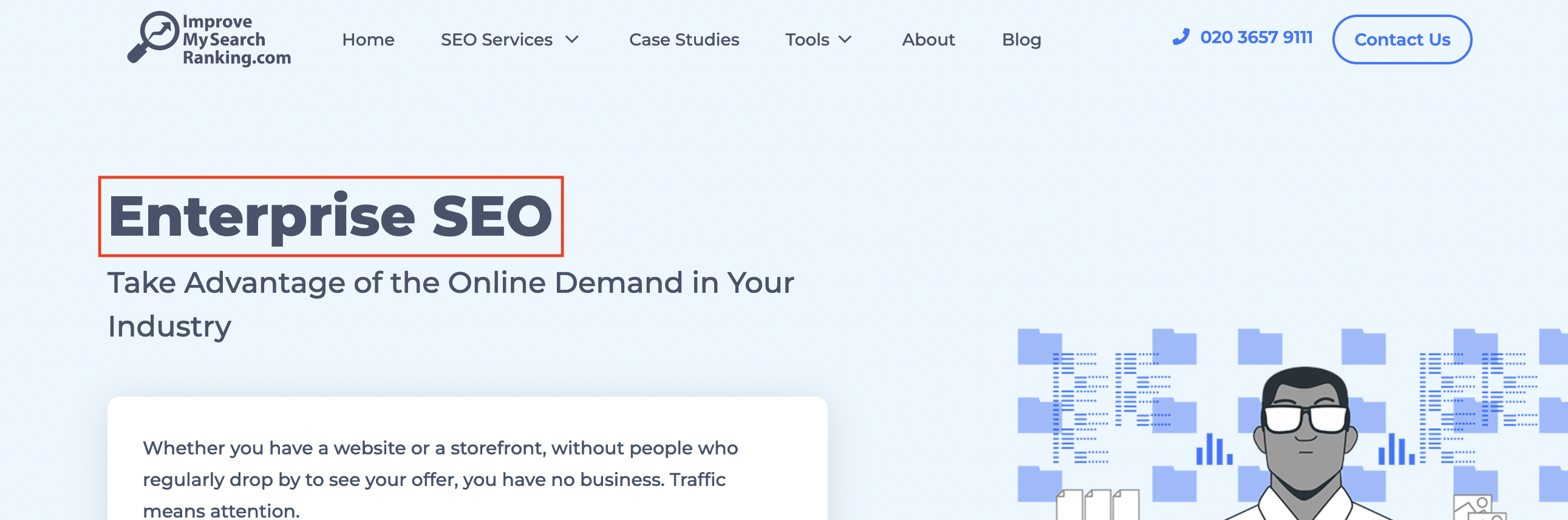Visit the Blog page

1021,39
